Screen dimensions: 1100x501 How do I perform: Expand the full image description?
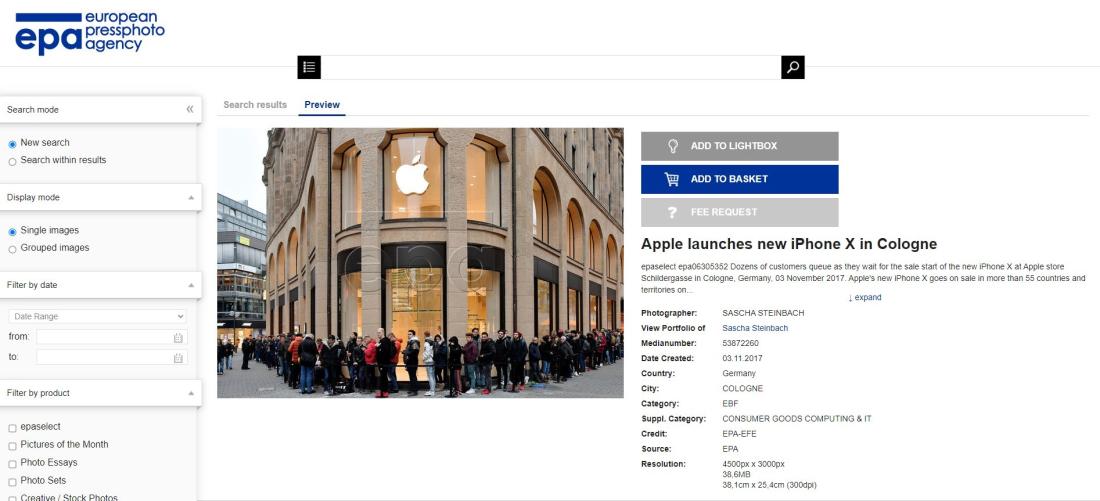click(x=864, y=298)
